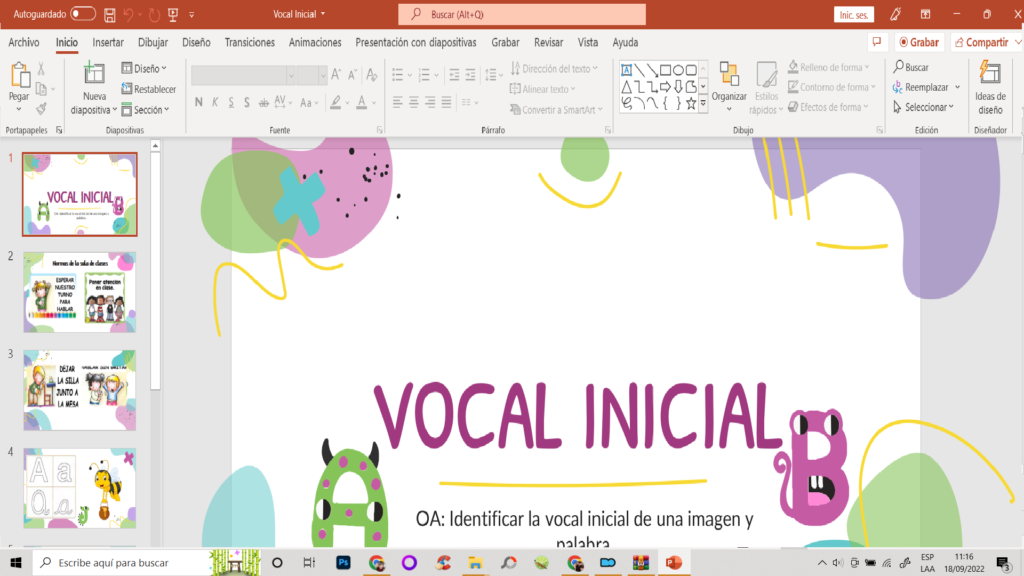This screenshot has width=1024, height=576.
Task: Open Ideas de diseño panel
Action: 990,88
